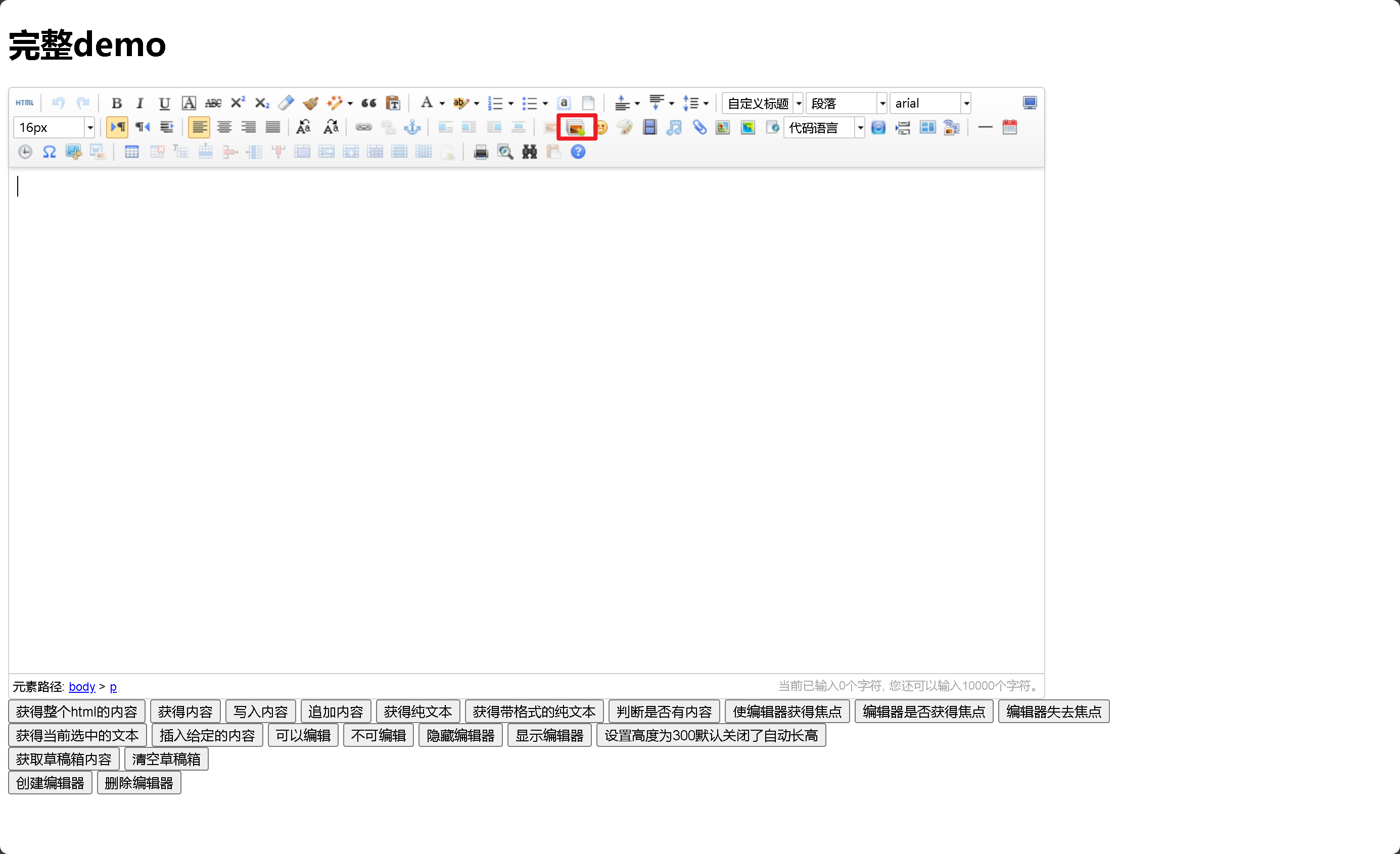This screenshot has height=854, width=1400.
Task: Open search and replace binoculars icon
Action: tap(529, 152)
